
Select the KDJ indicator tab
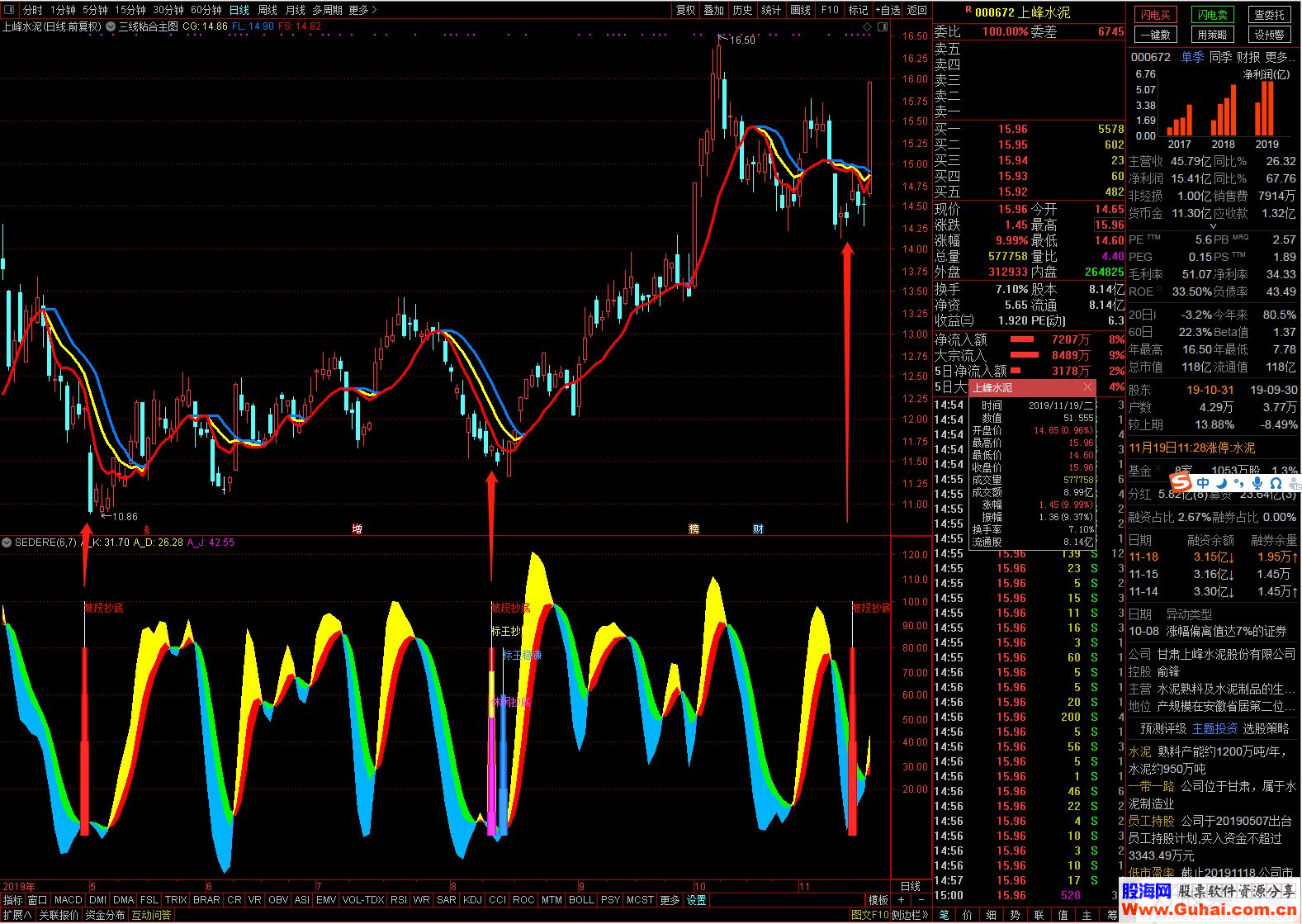pyautogui.click(x=472, y=900)
